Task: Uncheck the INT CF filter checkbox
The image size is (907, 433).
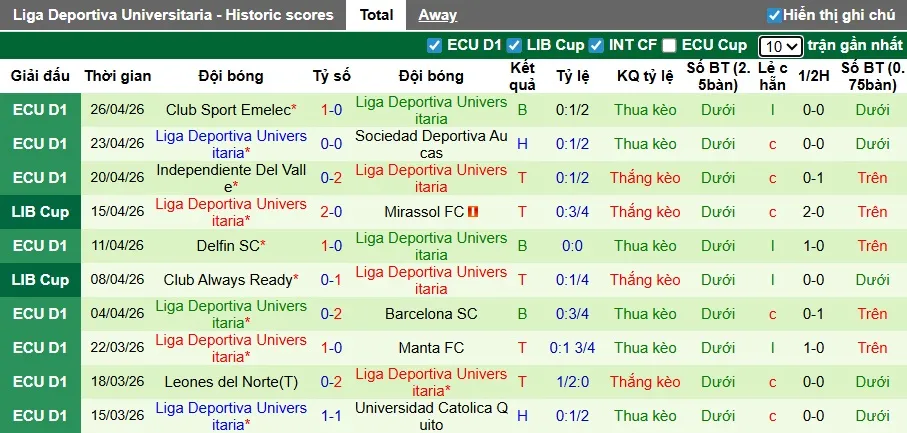Action: [596, 45]
